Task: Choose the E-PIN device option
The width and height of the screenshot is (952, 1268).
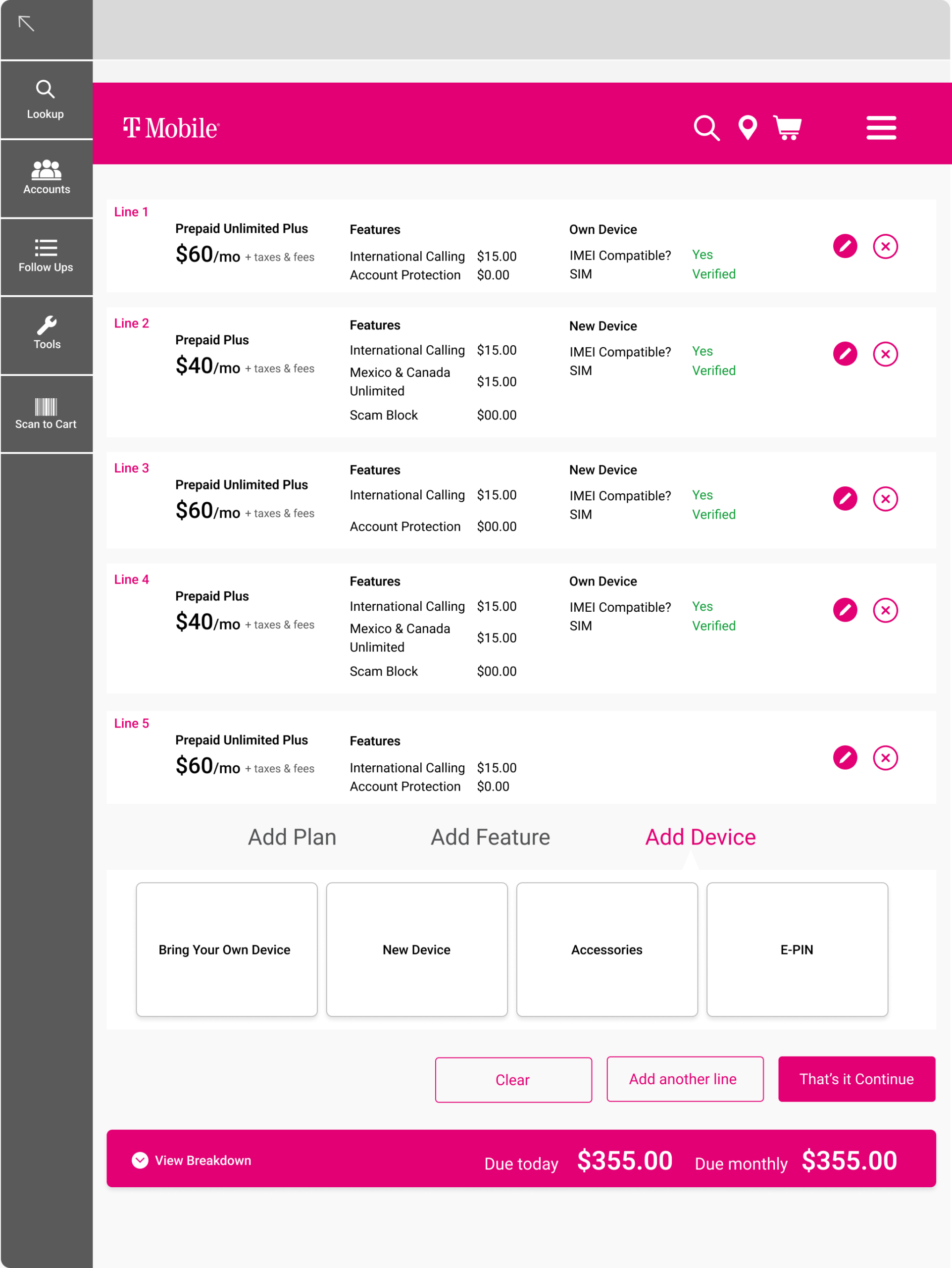Action: (x=797, y=950)
